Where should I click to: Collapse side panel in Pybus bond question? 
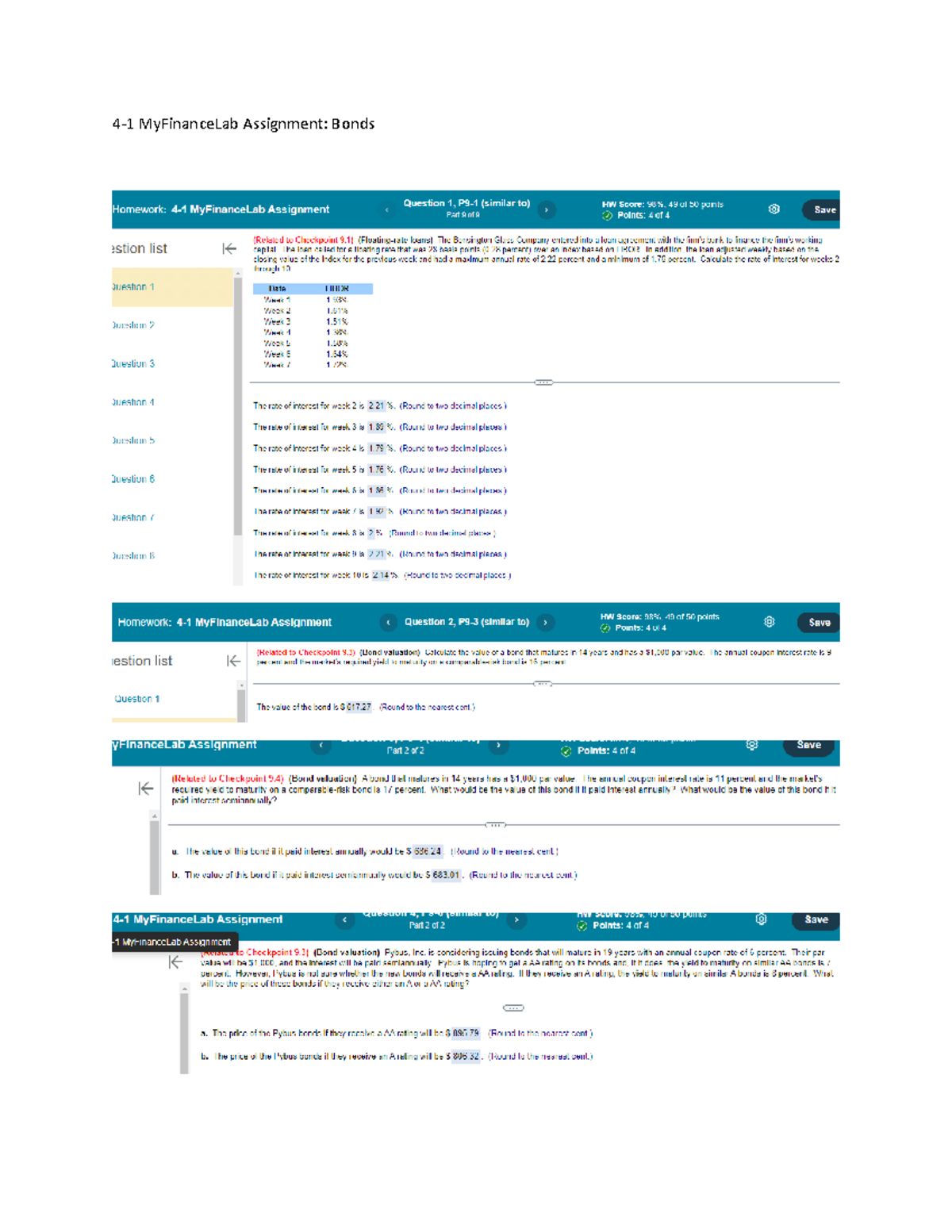point(175,962)
